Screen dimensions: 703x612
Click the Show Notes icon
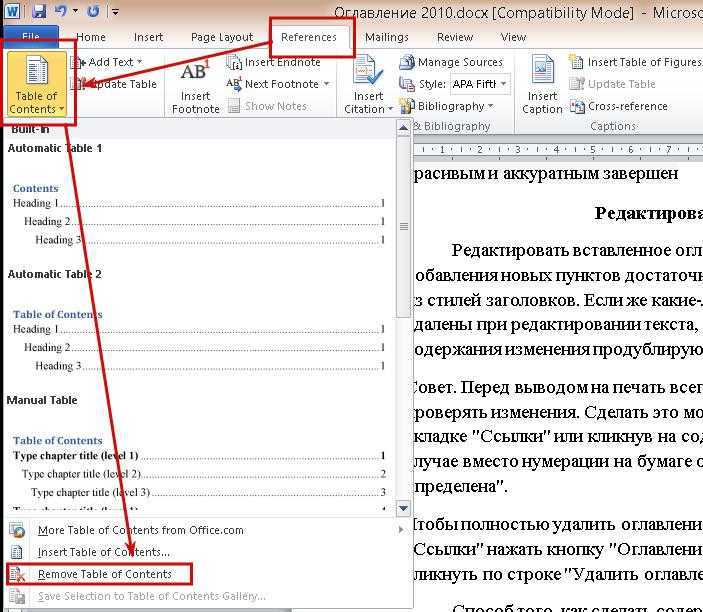(x=234, y=106)
